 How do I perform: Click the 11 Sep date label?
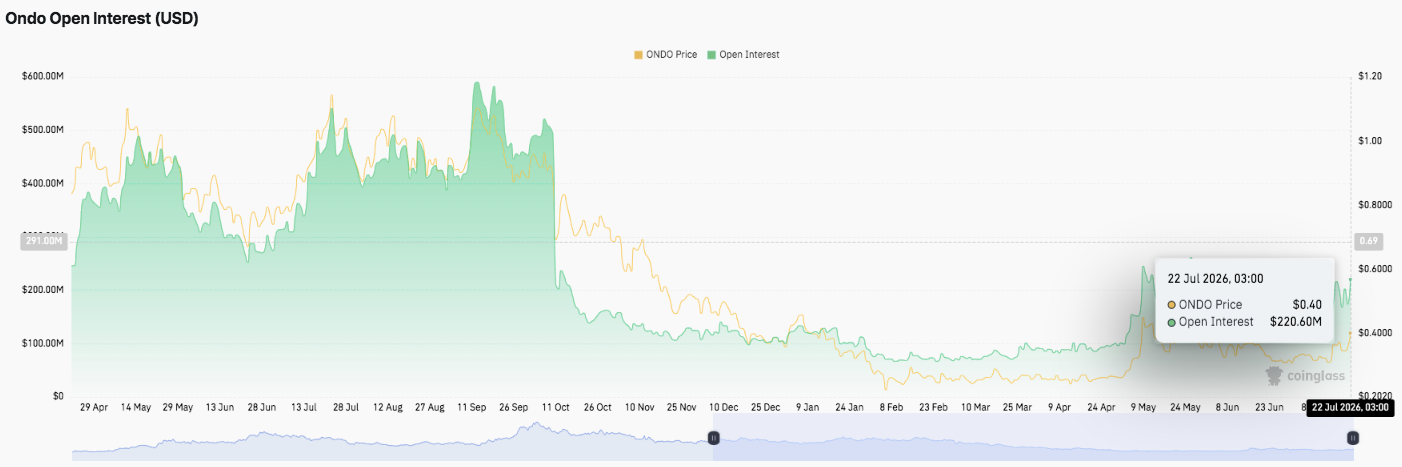point(472,408)
